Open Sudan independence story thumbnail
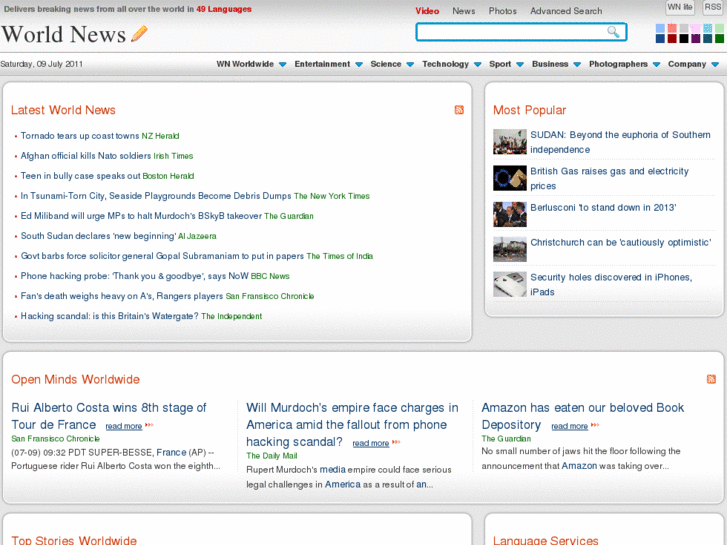This screenshot has width=727, height=545. click(x=510, y=142)
